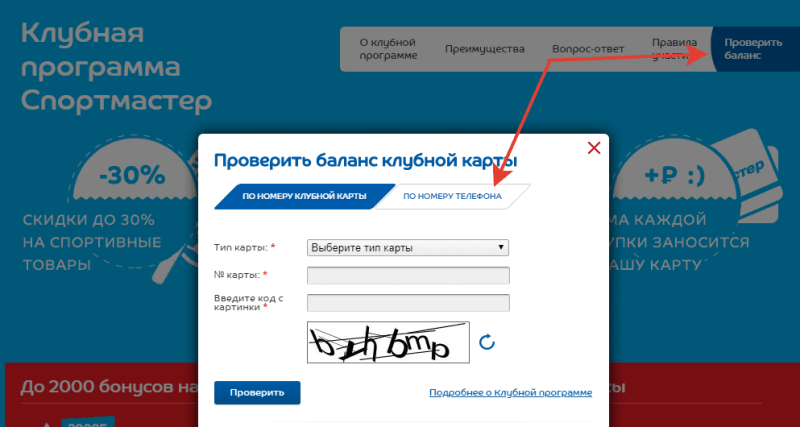
Task: Select the 'Проверить баланс' menu item
Action: point(753,49)
